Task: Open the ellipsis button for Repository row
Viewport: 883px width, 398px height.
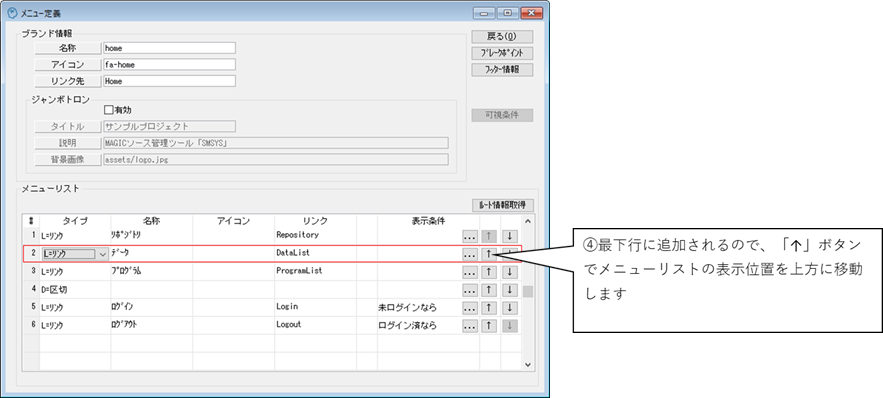Action: coord(469,236)
